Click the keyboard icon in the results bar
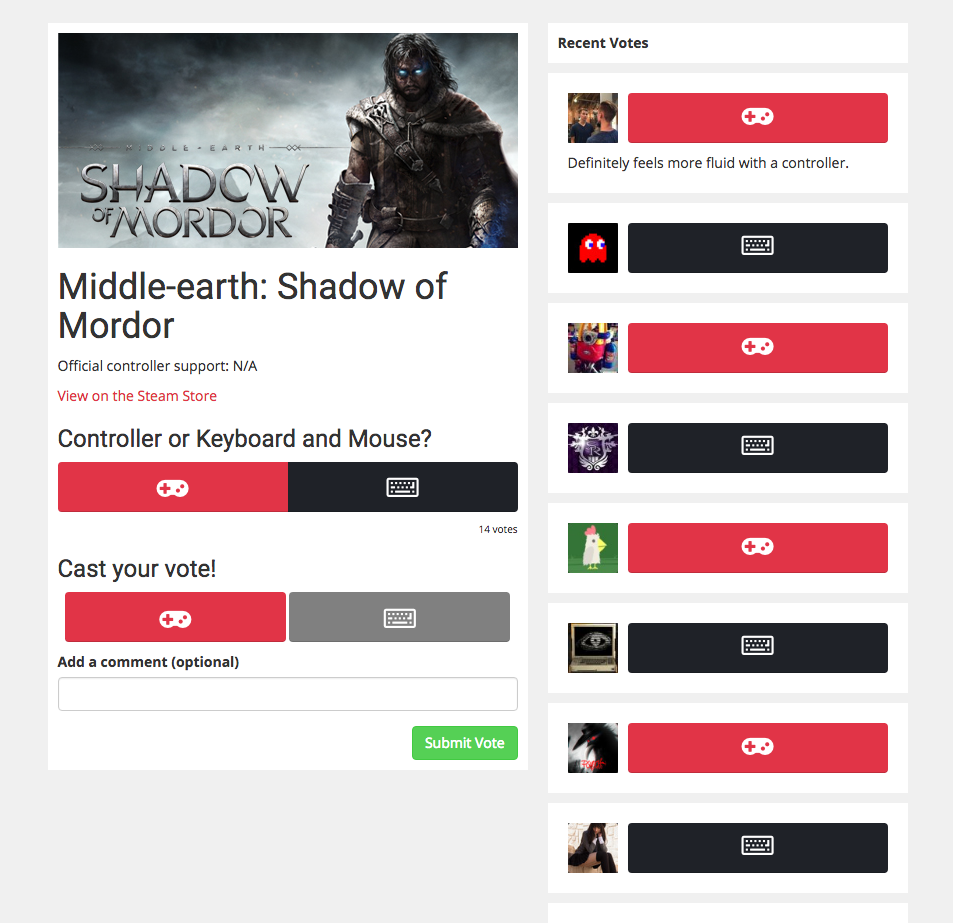This screenshot has width=953, height=923. pos(403,487)
